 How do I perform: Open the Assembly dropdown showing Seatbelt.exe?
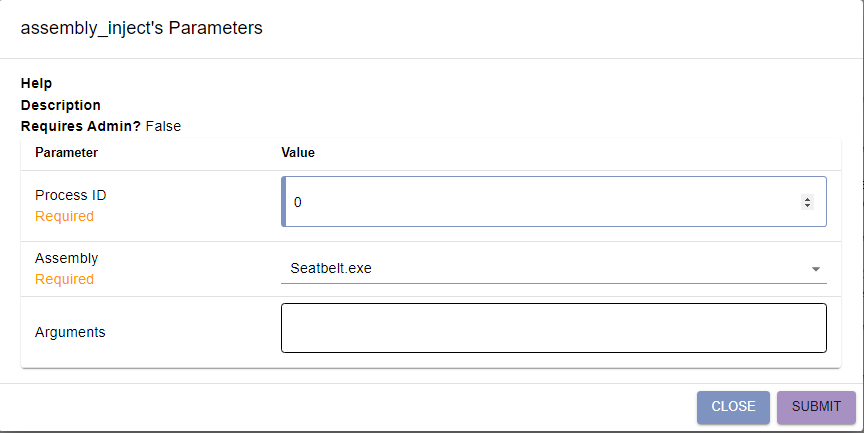click(x=554, y=268)
